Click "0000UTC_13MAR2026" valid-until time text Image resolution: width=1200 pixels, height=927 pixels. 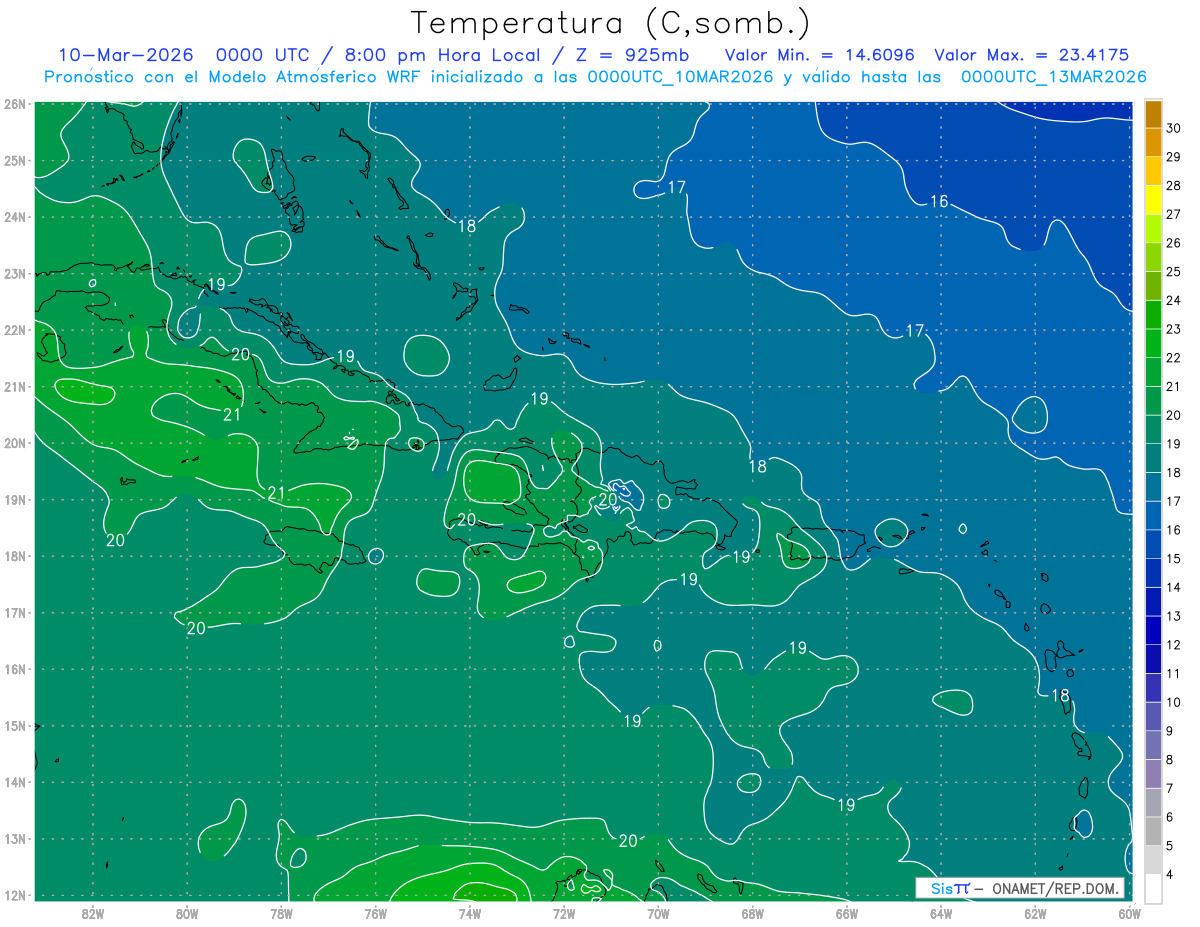pos(1054,77)
